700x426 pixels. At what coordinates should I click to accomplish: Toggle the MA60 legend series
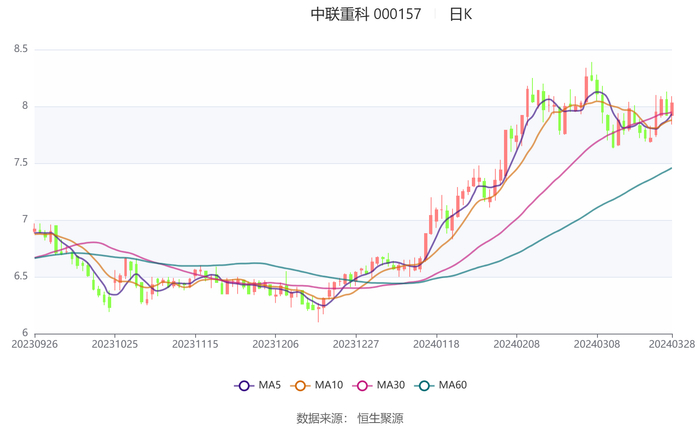pyautogui.click(x=441, y=385)
